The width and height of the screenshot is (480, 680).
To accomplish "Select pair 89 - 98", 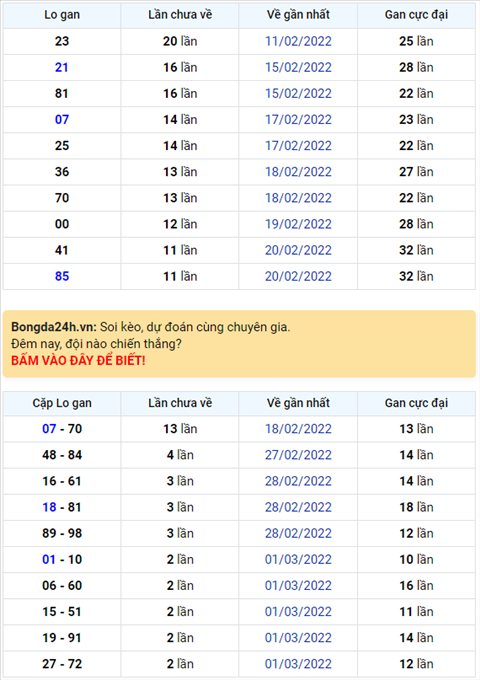I will [x=62, y=533].
